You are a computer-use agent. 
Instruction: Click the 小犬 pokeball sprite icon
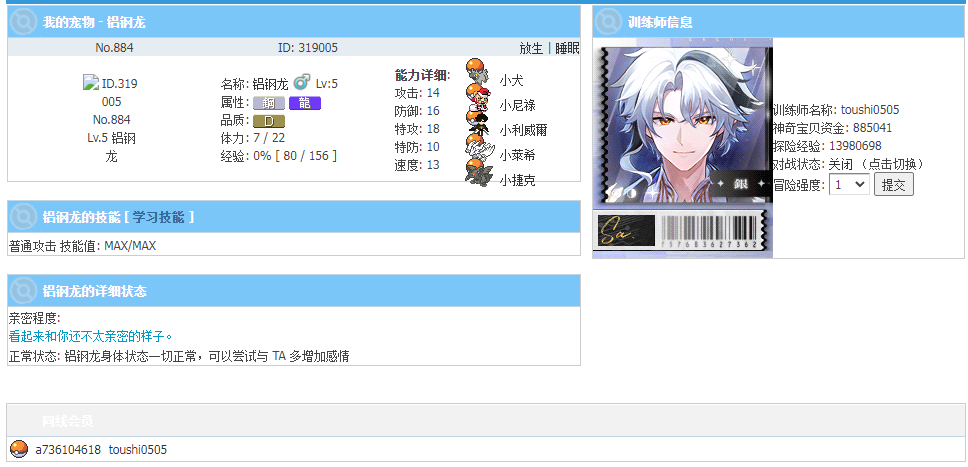tap(476, 72)
